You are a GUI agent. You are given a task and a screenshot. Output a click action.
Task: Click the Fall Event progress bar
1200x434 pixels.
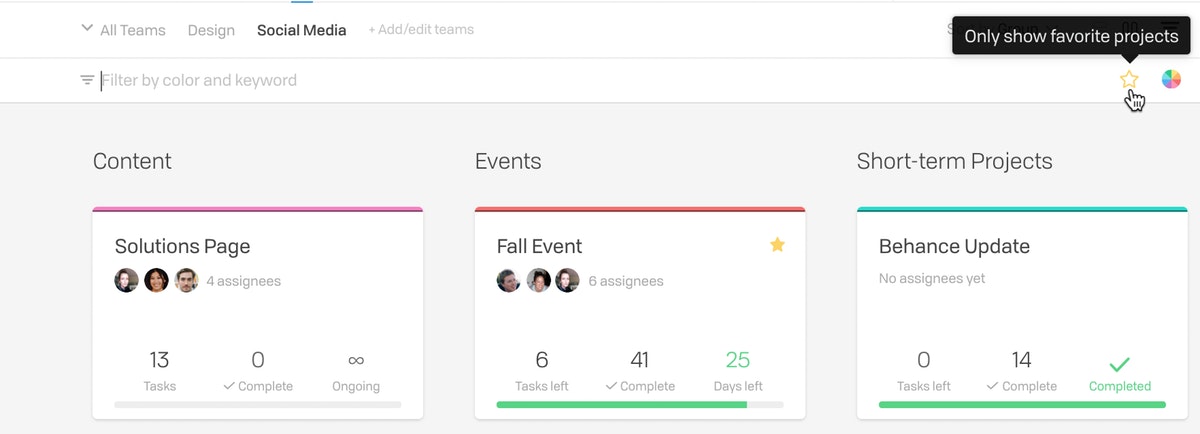pyautogui.click(x=640, y=405)
